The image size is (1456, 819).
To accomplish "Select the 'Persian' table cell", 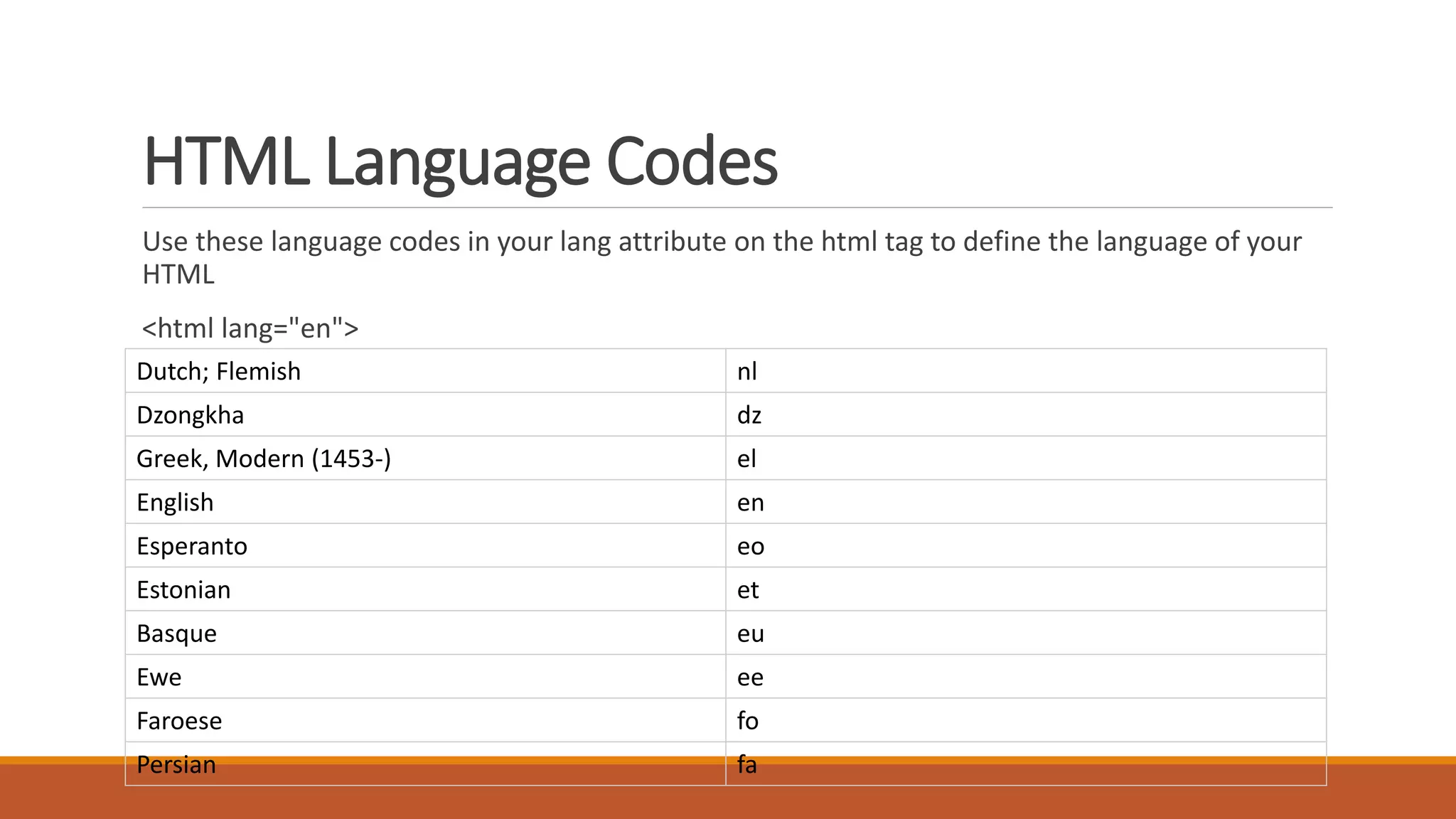I will 425,764.
